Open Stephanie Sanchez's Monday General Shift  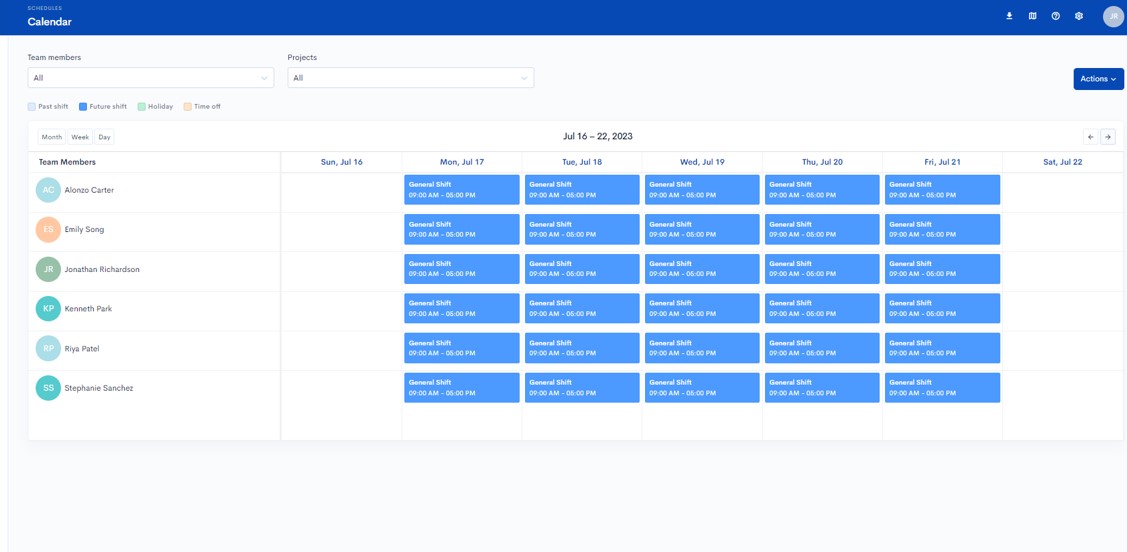pyautogui.click(x=462, y=387)
